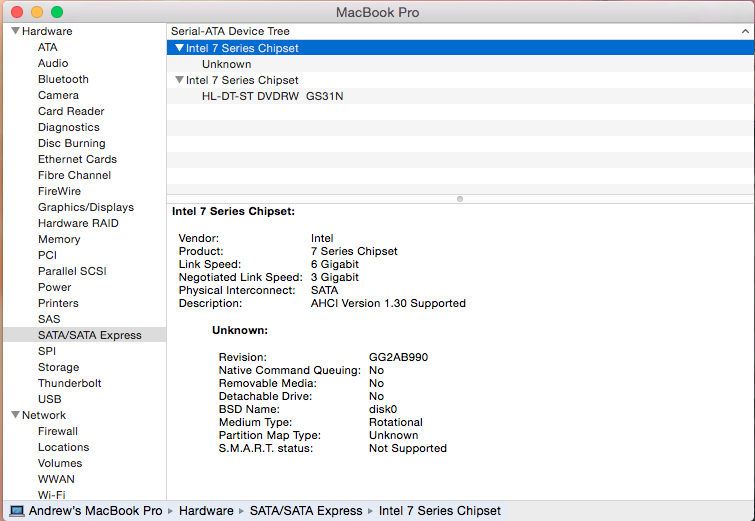Click Intel 7 Series Chipset in path bar

(x=440, y=511)
